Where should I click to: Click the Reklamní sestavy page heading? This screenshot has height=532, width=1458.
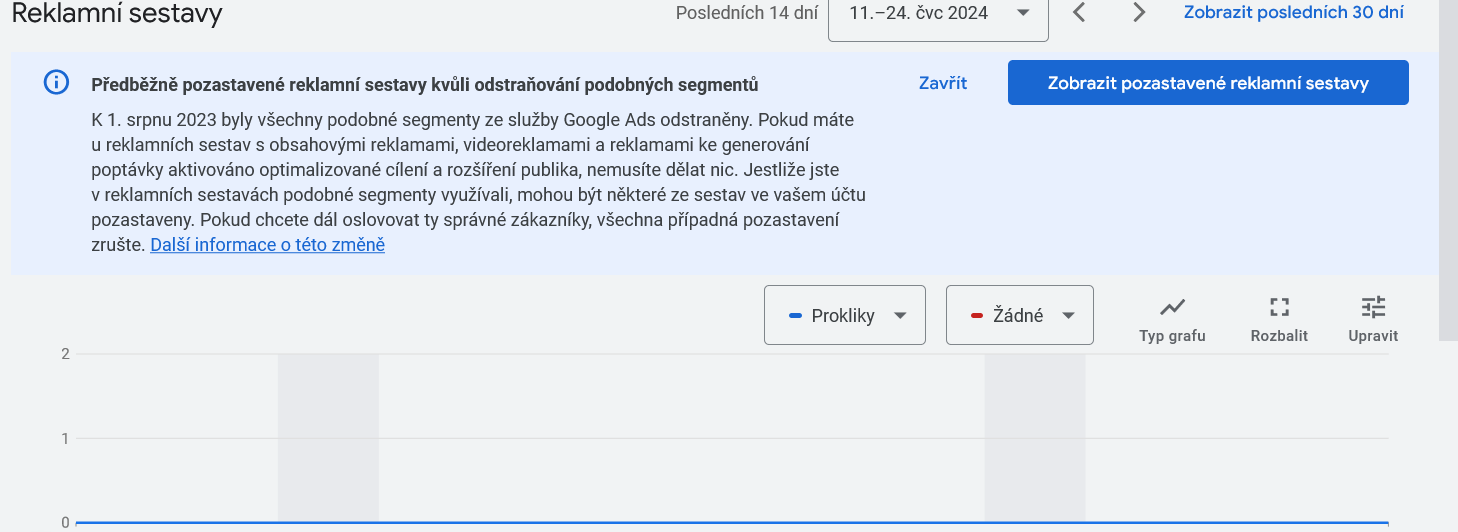[116, 14]
